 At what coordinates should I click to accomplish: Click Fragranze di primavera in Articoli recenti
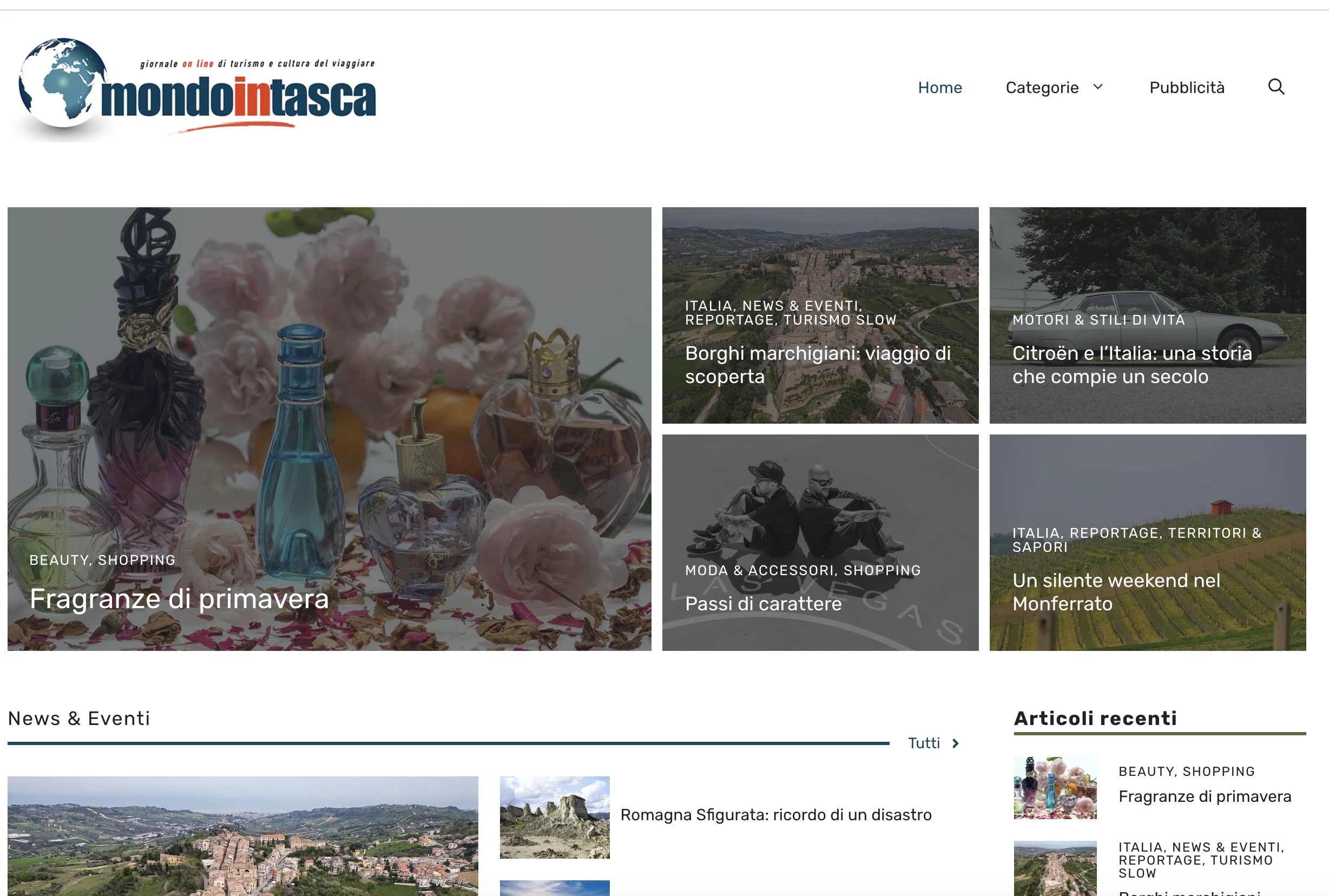(1205, 796)
